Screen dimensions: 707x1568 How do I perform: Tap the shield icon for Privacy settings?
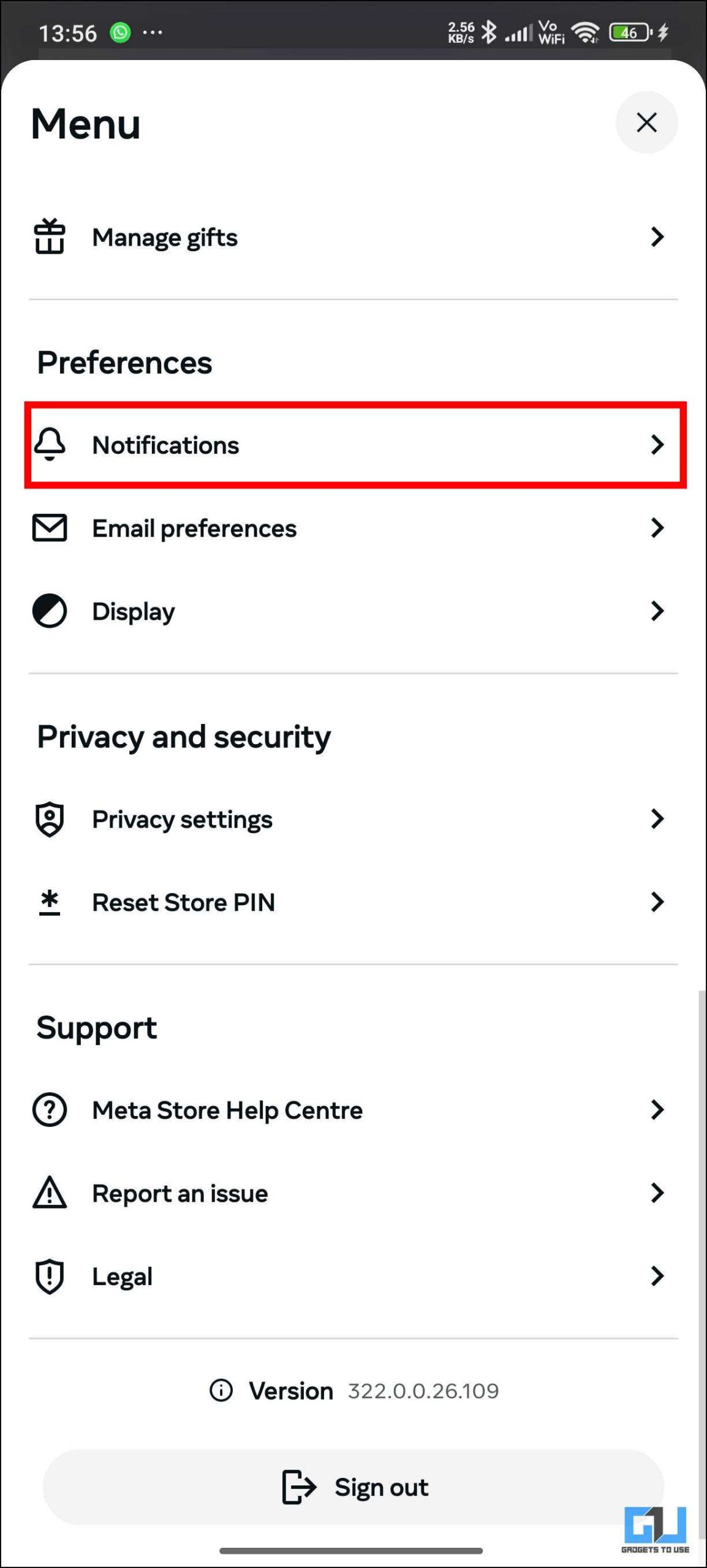(50, 819)
